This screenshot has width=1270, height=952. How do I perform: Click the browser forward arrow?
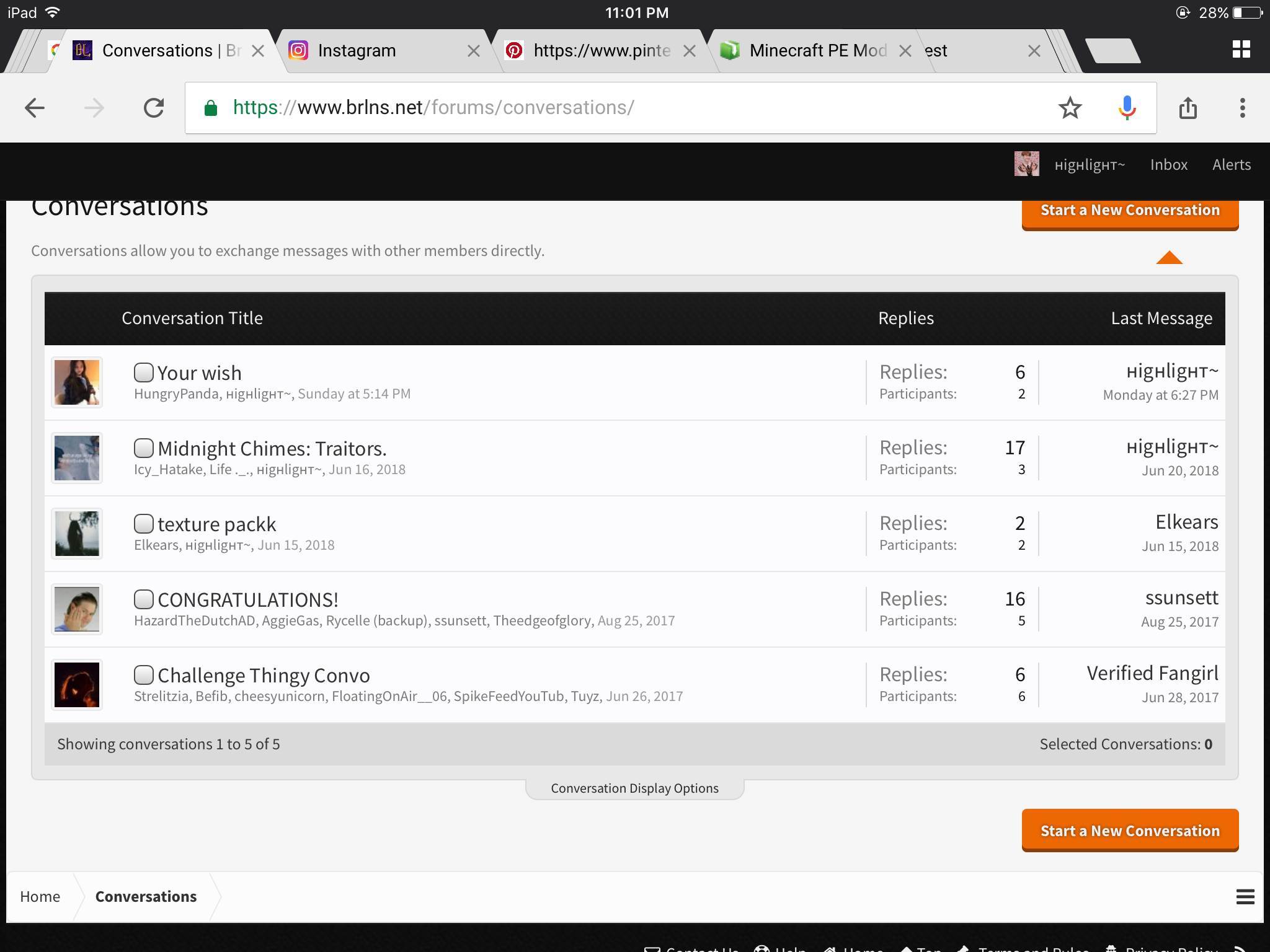[94, 108]
